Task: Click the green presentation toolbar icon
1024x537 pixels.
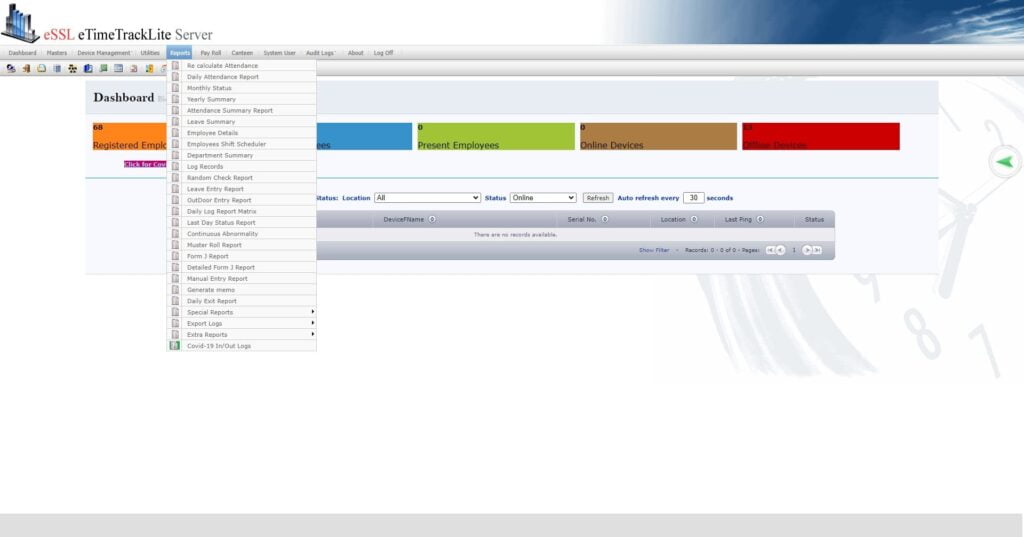Action: coord(103,68)
